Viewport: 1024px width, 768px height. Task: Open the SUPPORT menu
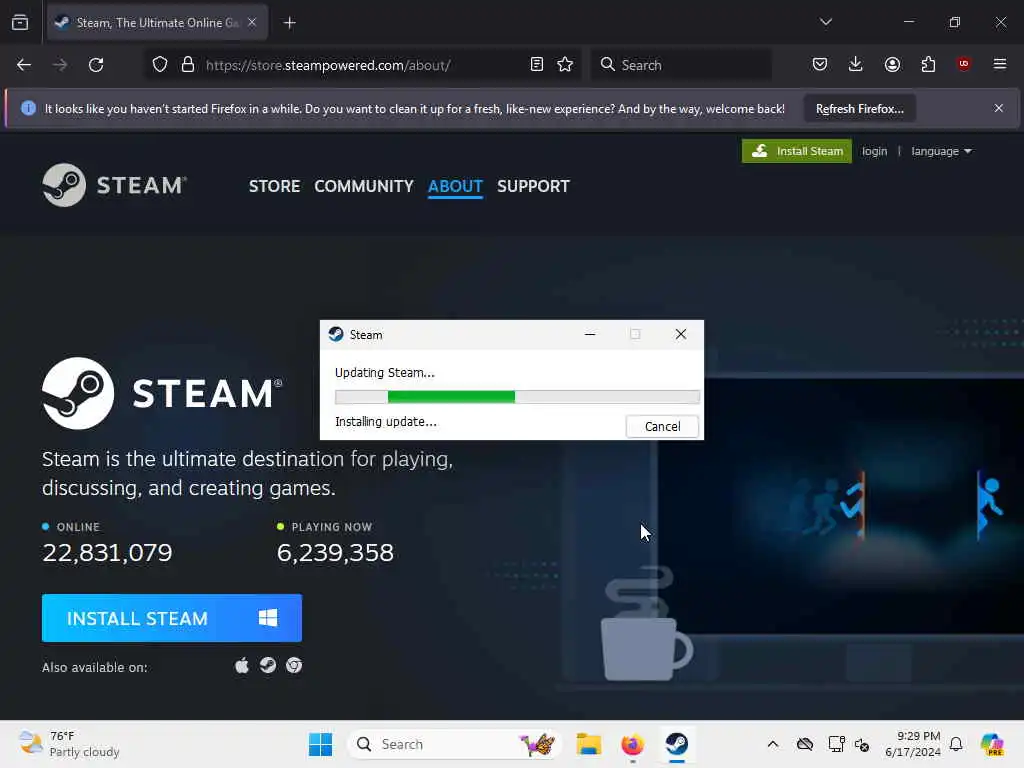533,186
